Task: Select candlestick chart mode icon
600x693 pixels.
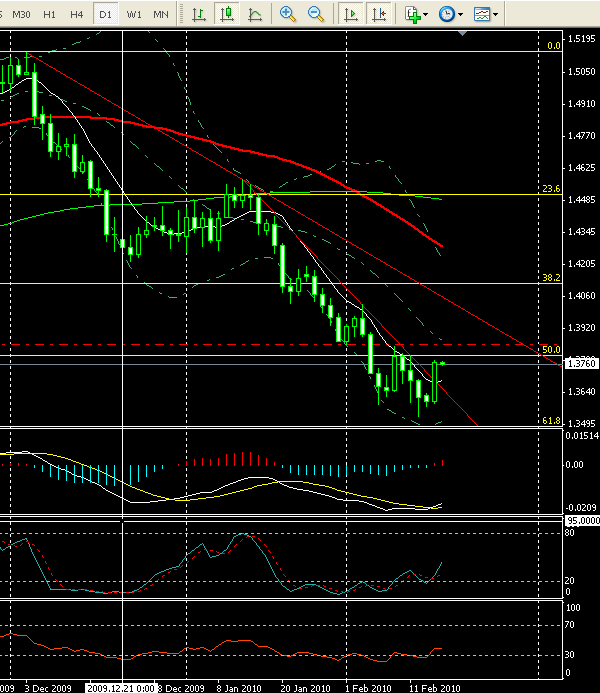Action: [227, 14]
